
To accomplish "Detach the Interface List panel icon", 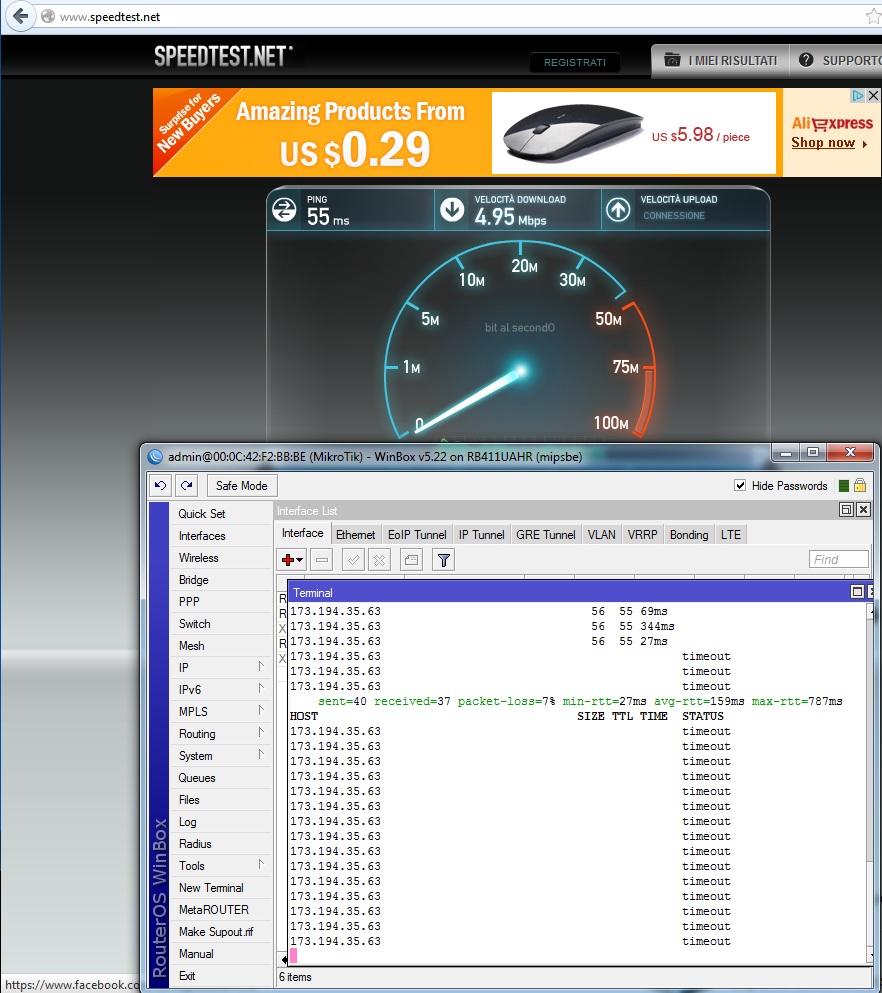I will [x=847, y=510].
